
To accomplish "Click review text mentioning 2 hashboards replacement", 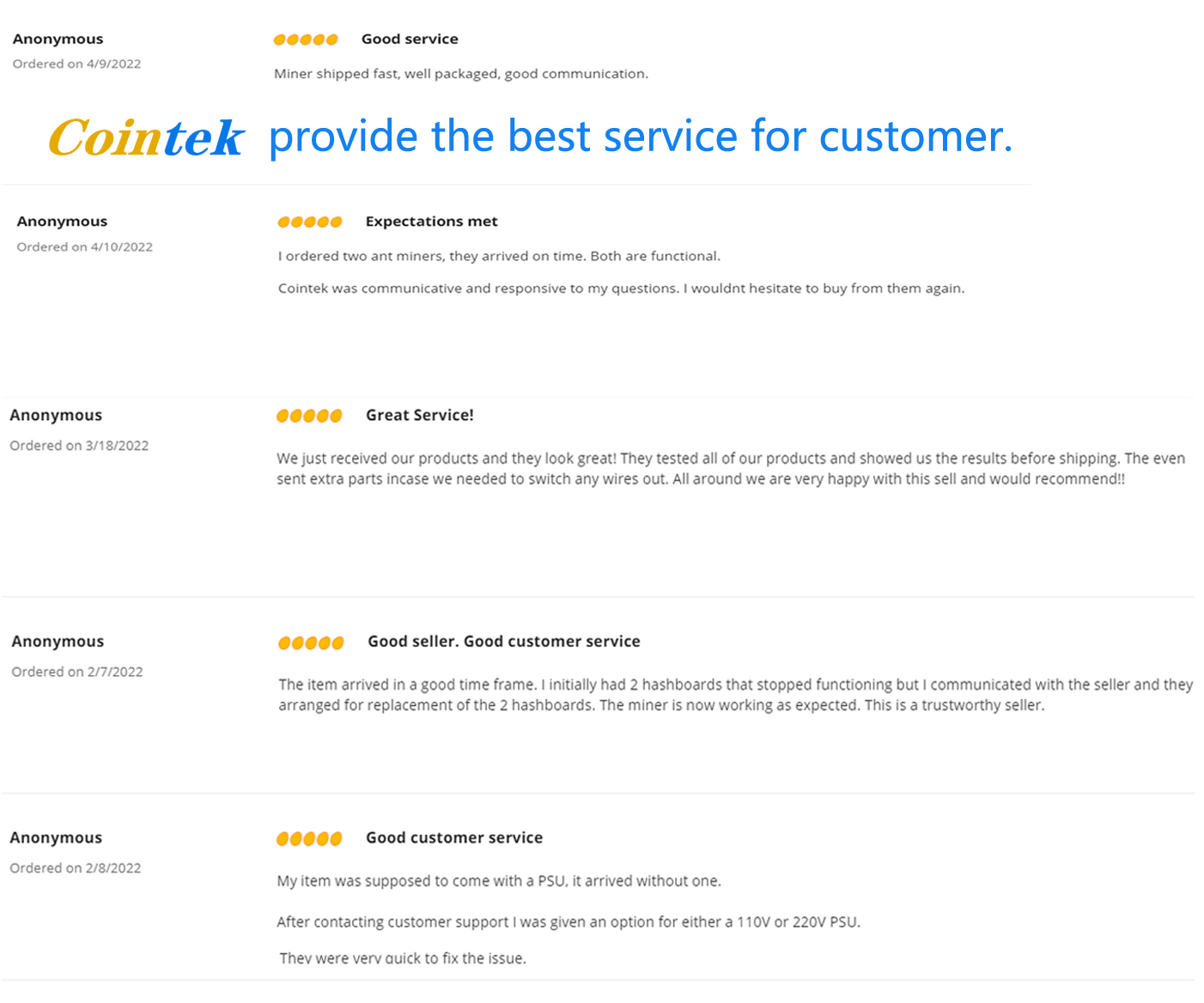I will coord(735,695).
